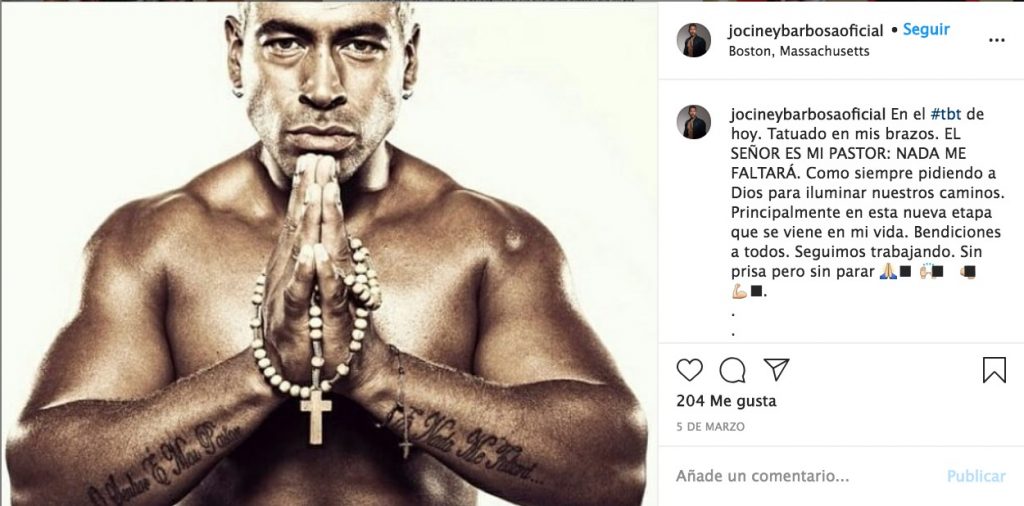This screenshot has width=1024, height=506.
Task: Follow the account with Seguir
Action: (x=926, y=30)
